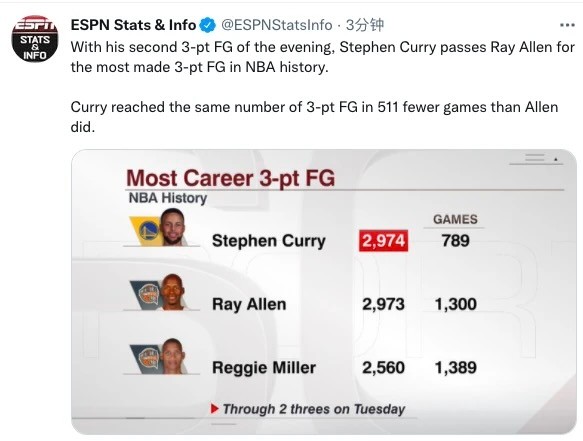
Task: Click the red triangle before 'Through 2 threes'
Action: [215, 409]
